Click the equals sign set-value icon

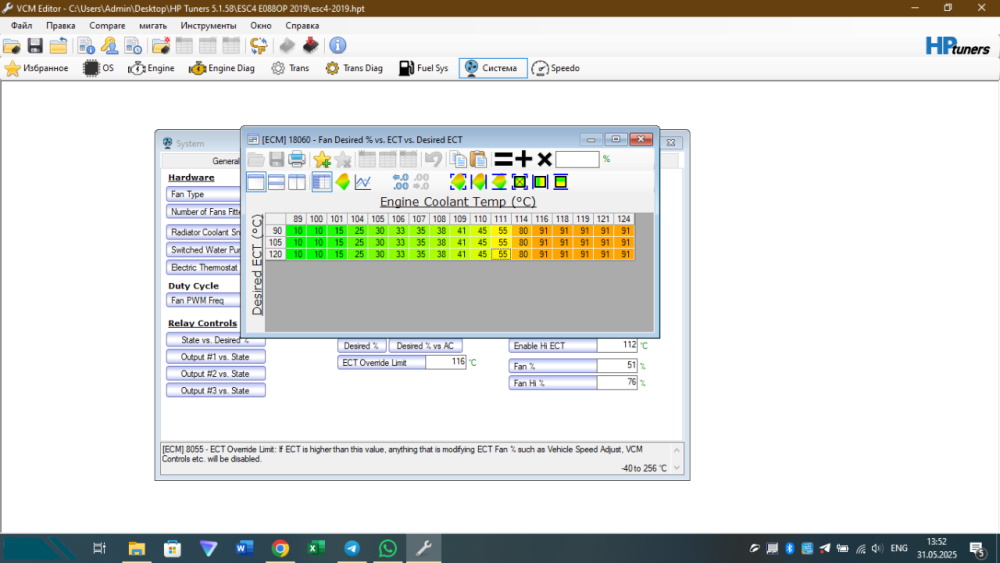(x=503, y=159)
